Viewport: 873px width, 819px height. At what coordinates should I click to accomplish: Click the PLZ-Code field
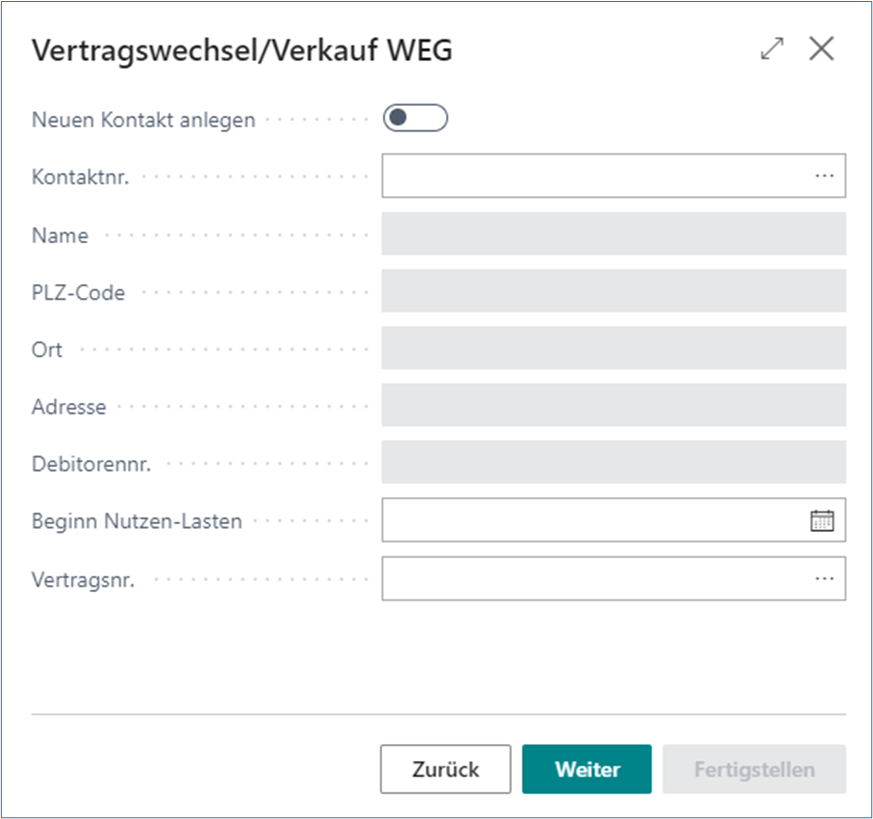[x=614, y=291]
